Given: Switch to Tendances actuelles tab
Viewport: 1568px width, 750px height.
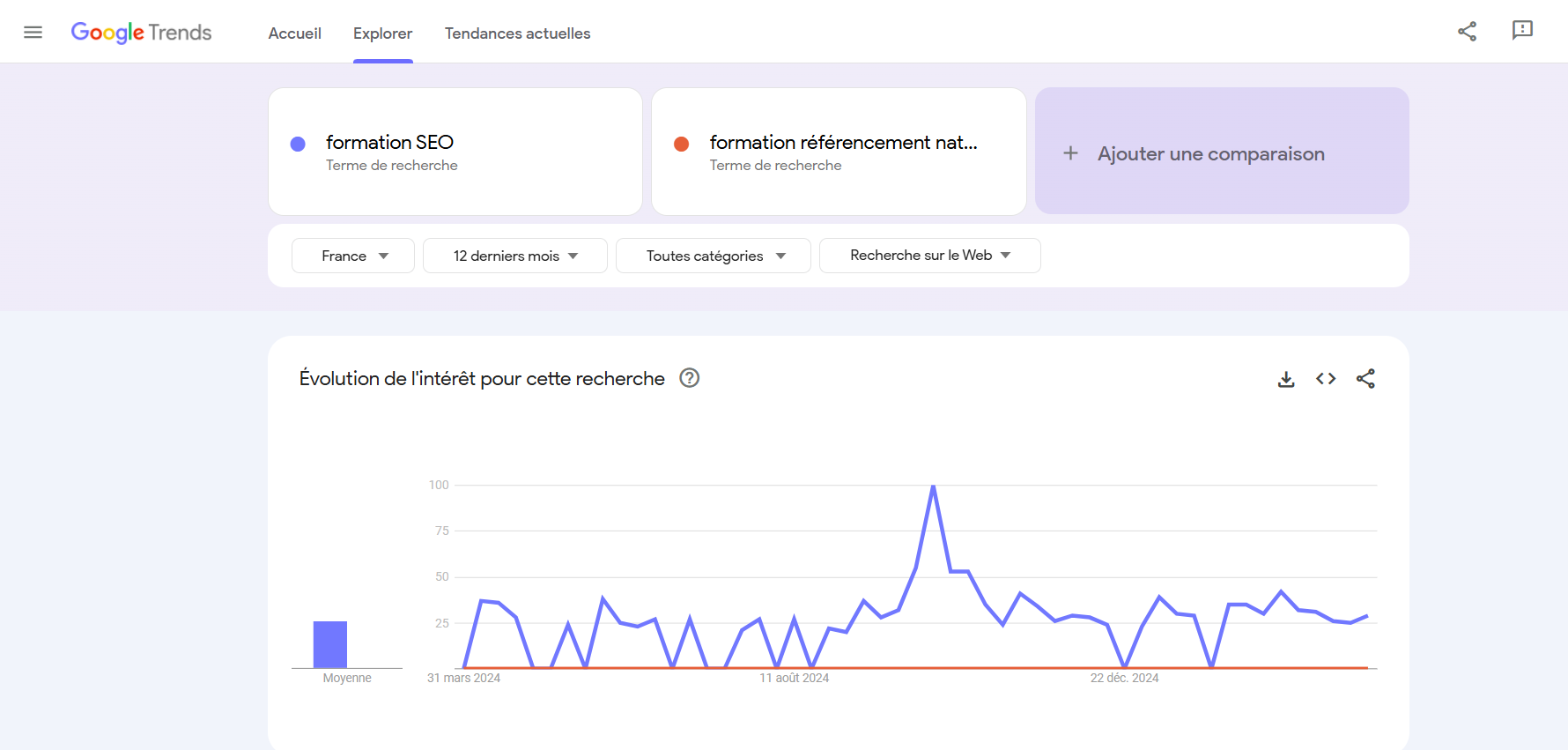Looking at the screenshot, I should 517,33.
